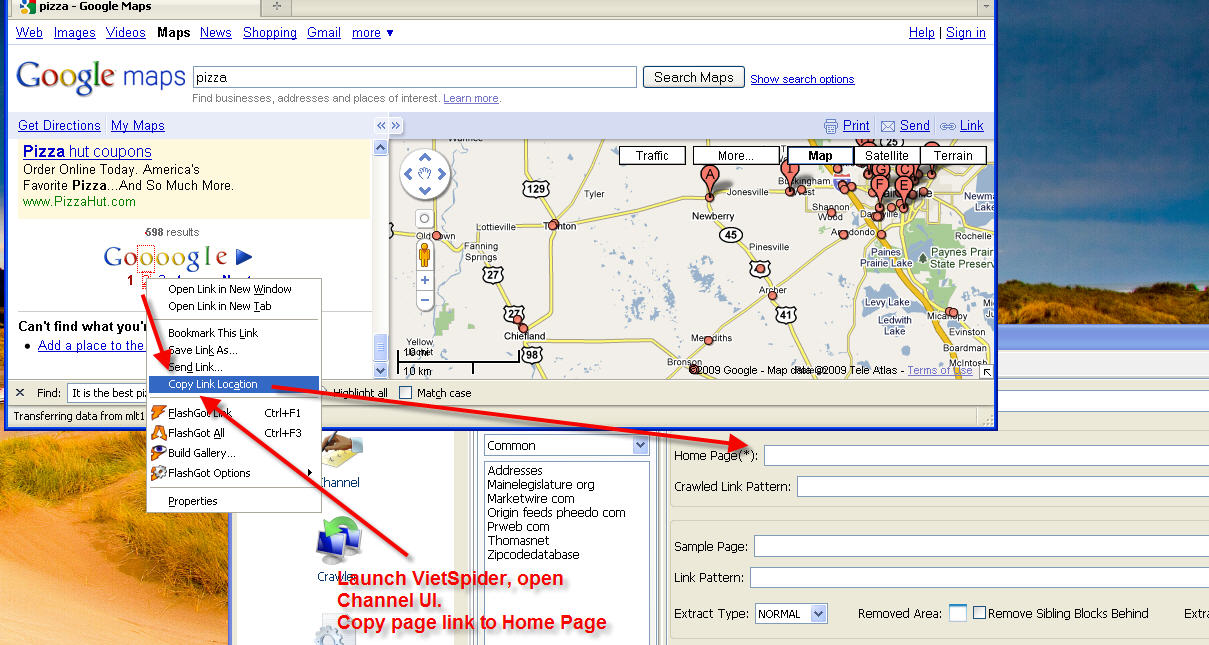1209x645 pixels.
Task: Click the Print icon
Action: pos(830,126)
